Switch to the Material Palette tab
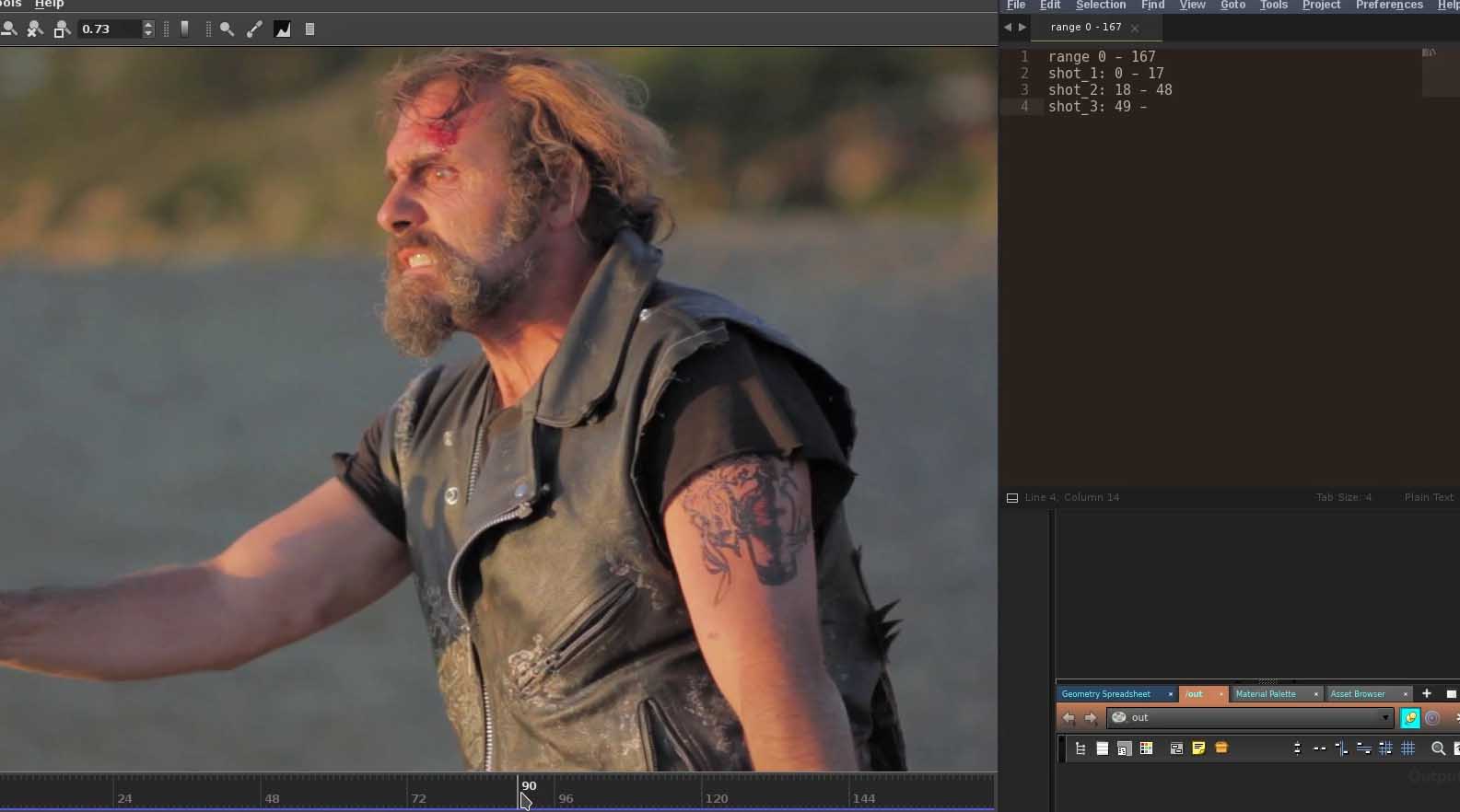 pos(1266,694)
